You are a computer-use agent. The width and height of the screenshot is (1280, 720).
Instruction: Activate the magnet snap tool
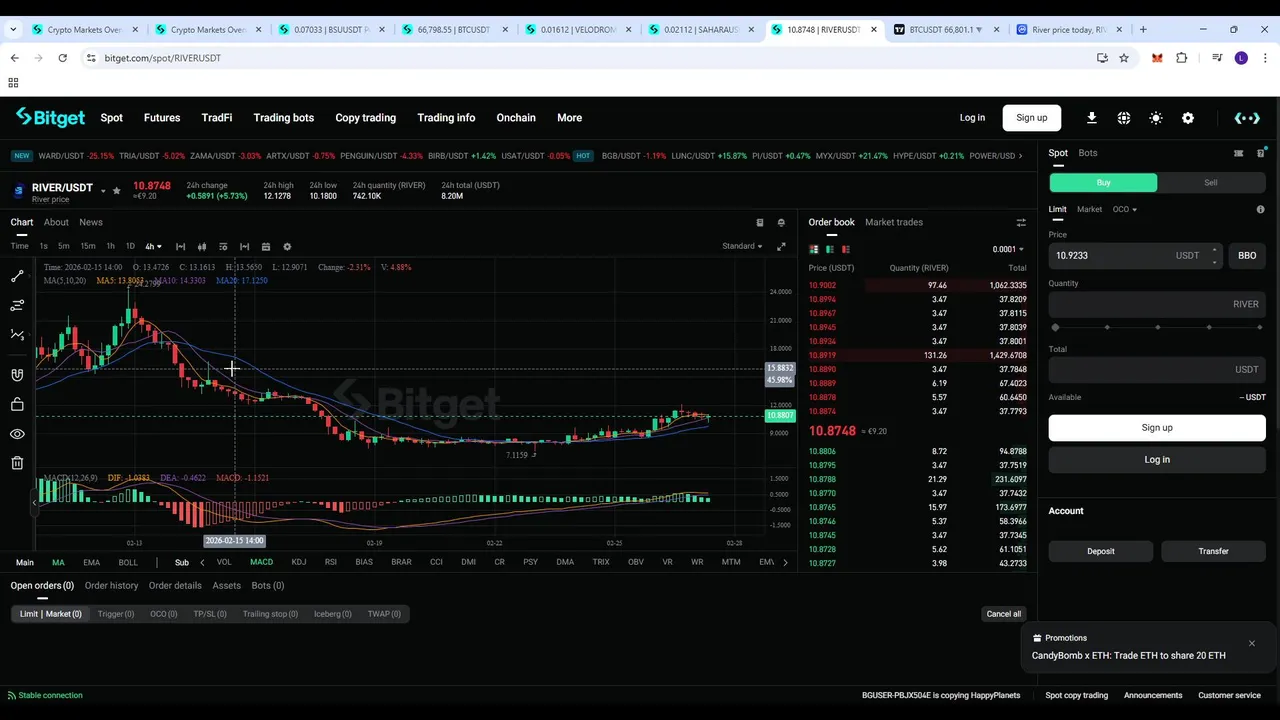(x=17, y=375)
